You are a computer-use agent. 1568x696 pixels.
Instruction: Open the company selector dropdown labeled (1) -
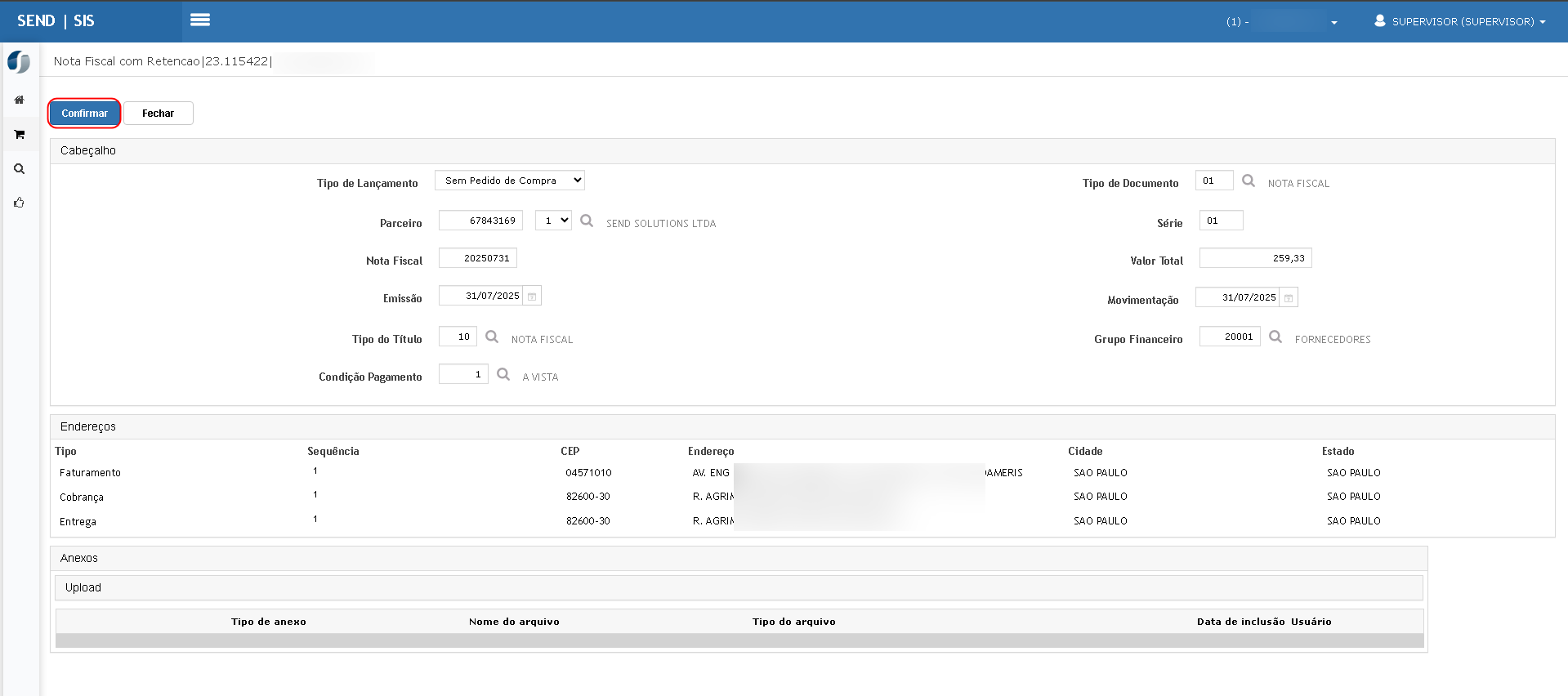click(1281, 21)
